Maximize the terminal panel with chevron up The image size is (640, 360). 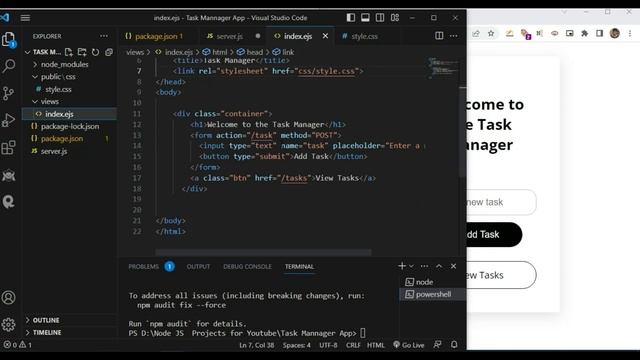(439, 266)
